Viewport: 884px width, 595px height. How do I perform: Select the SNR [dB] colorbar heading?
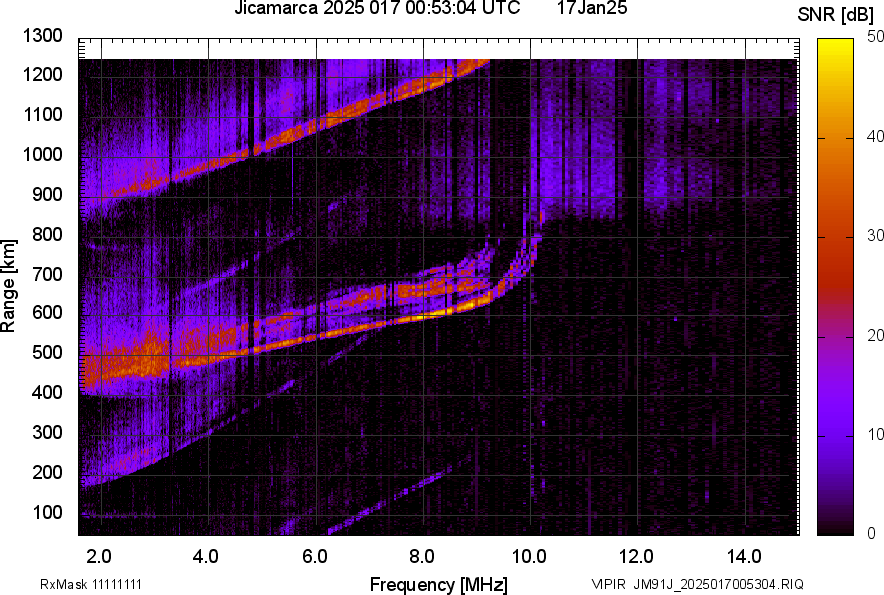[838, 14]
